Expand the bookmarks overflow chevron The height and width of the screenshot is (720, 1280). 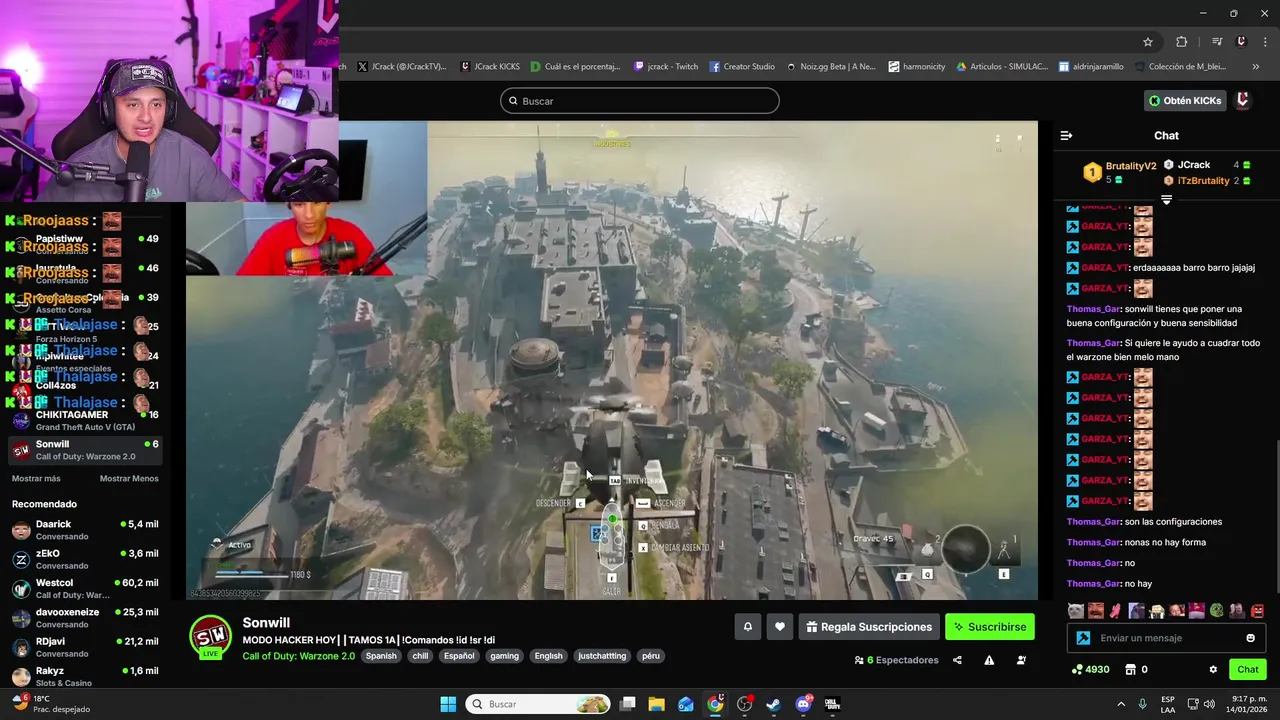[x=1255, y=67]
